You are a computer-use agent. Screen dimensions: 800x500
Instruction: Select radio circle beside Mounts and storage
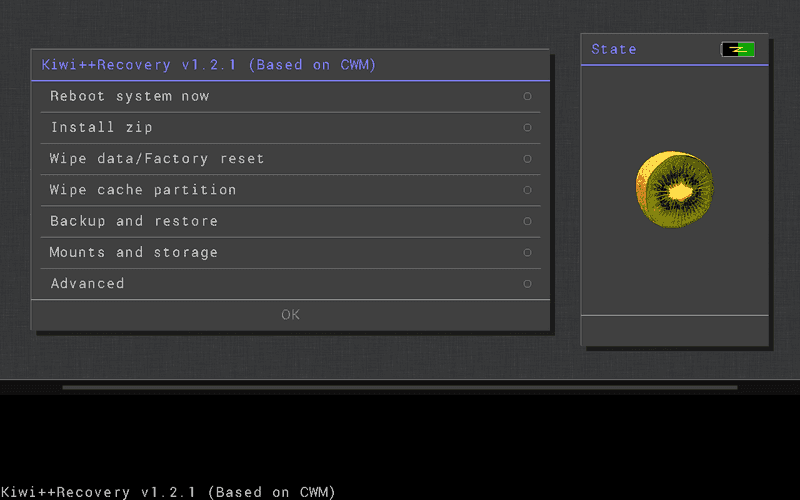click(x=528, y=253)
